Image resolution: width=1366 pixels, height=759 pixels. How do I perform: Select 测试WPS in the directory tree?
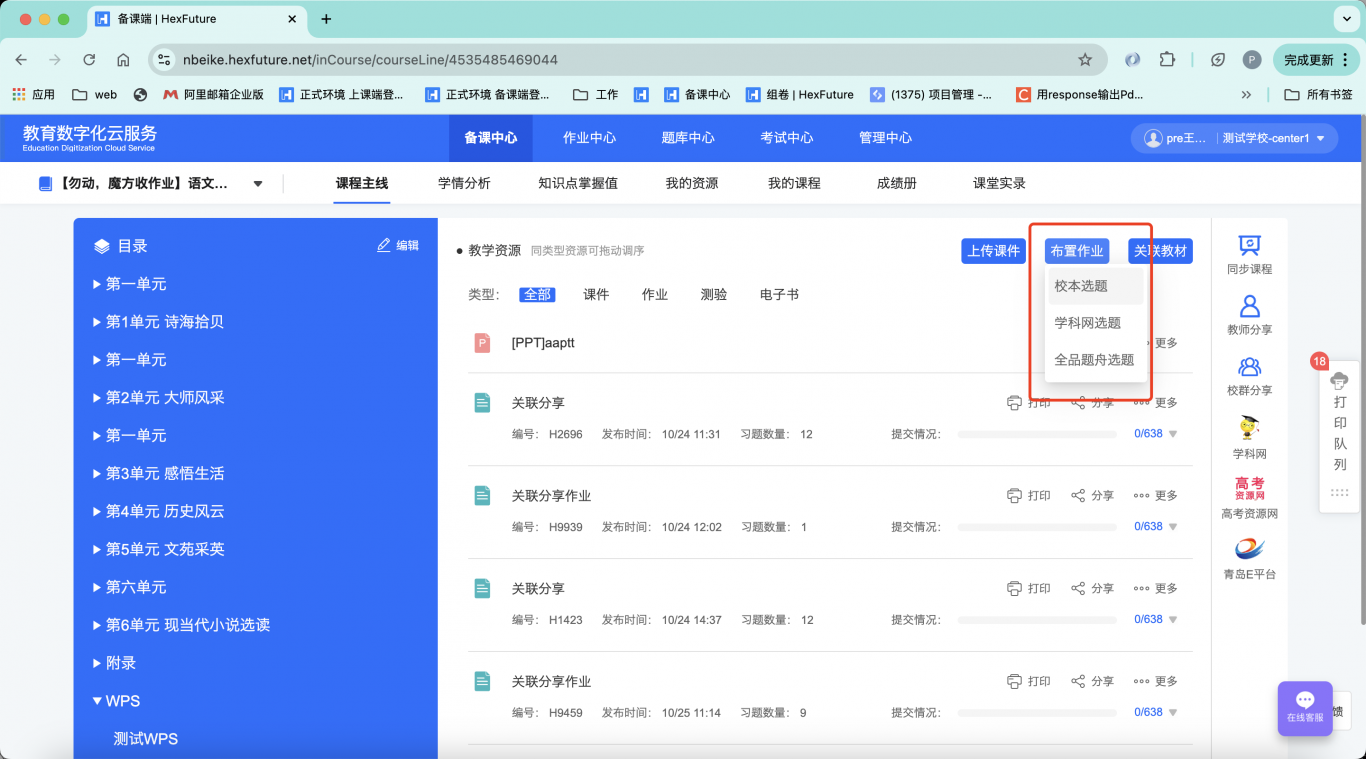[x=146, y=739]
